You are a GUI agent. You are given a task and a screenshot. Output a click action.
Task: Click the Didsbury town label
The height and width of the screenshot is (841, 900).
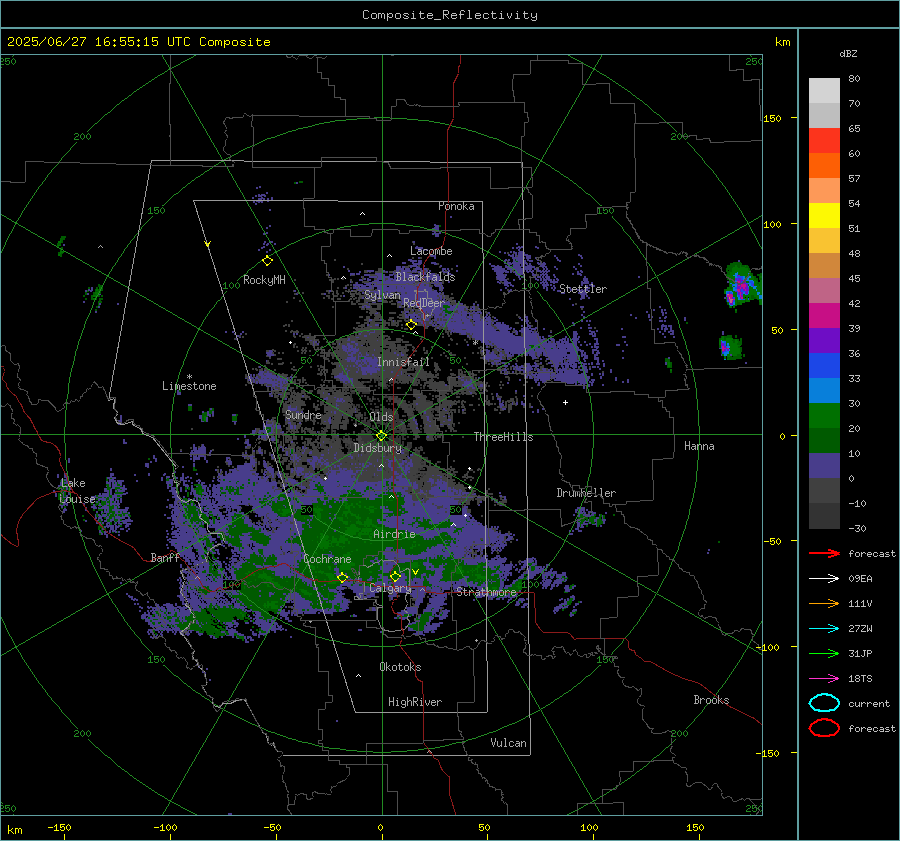377,448
